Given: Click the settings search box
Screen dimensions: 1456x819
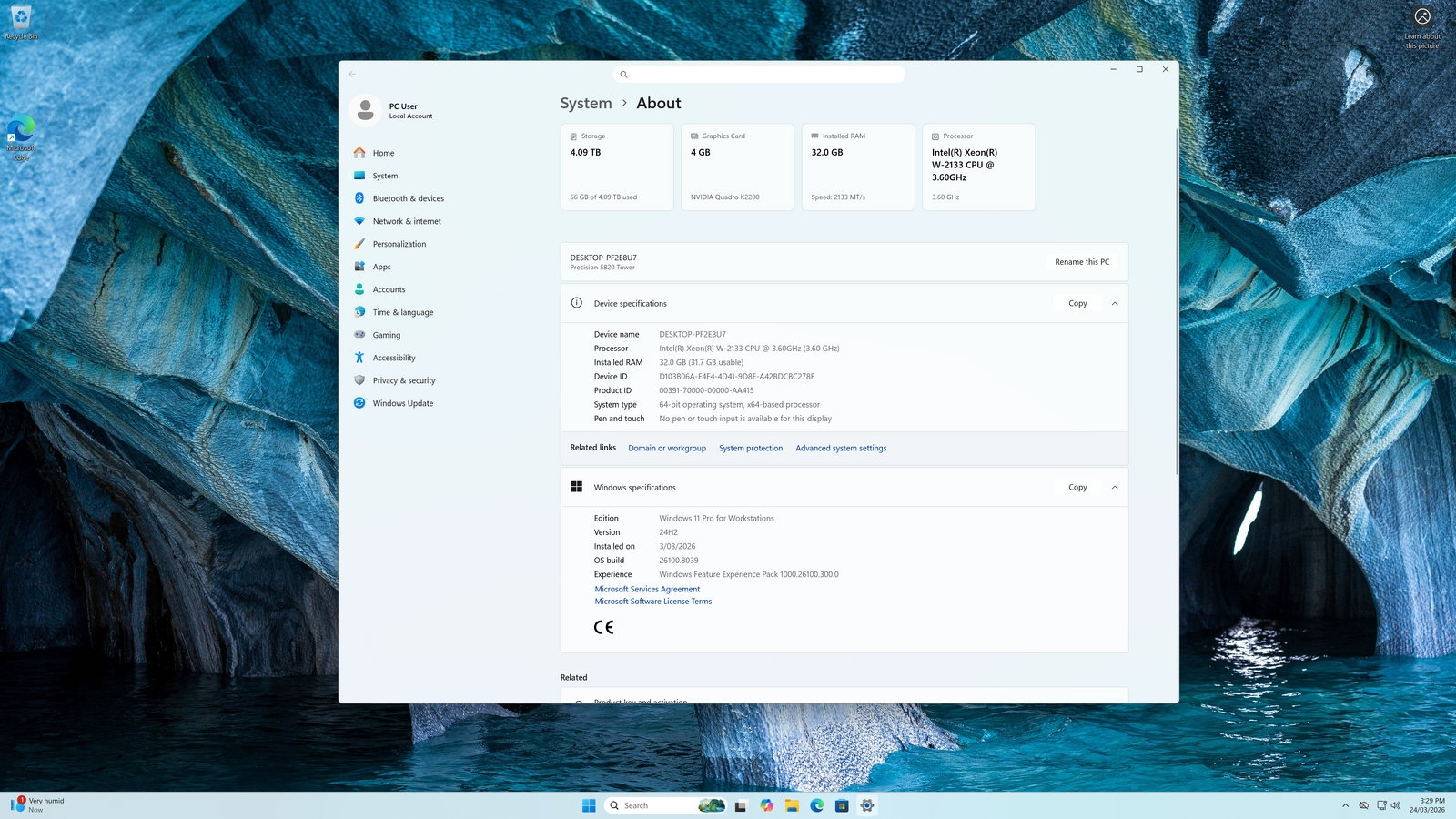Looking at the screenshot, I should (x=759, y=75).
